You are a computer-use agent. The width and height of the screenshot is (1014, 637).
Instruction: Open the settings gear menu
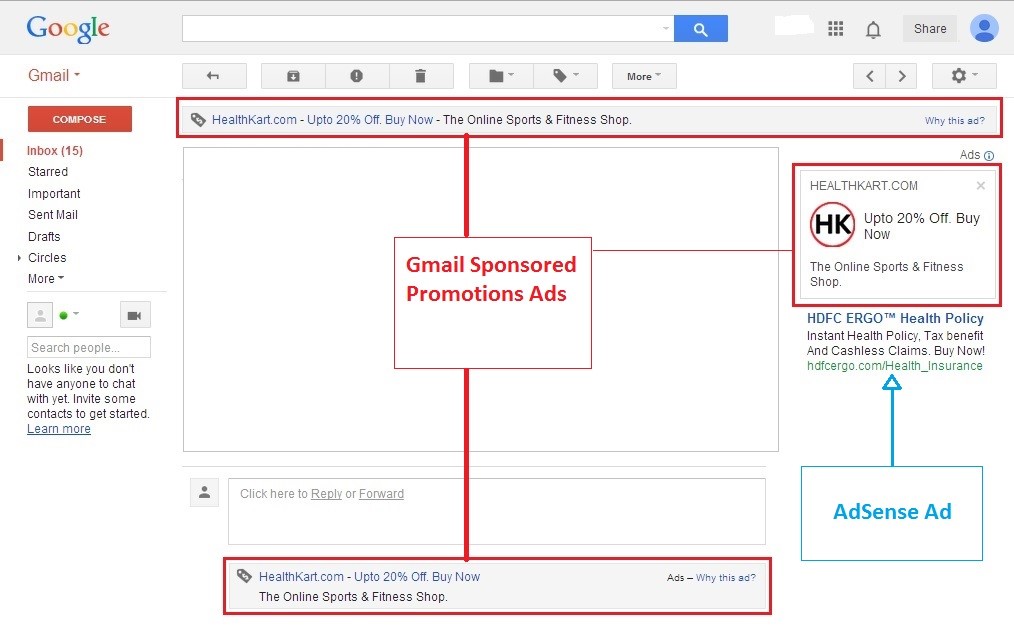tap(964, 76)
